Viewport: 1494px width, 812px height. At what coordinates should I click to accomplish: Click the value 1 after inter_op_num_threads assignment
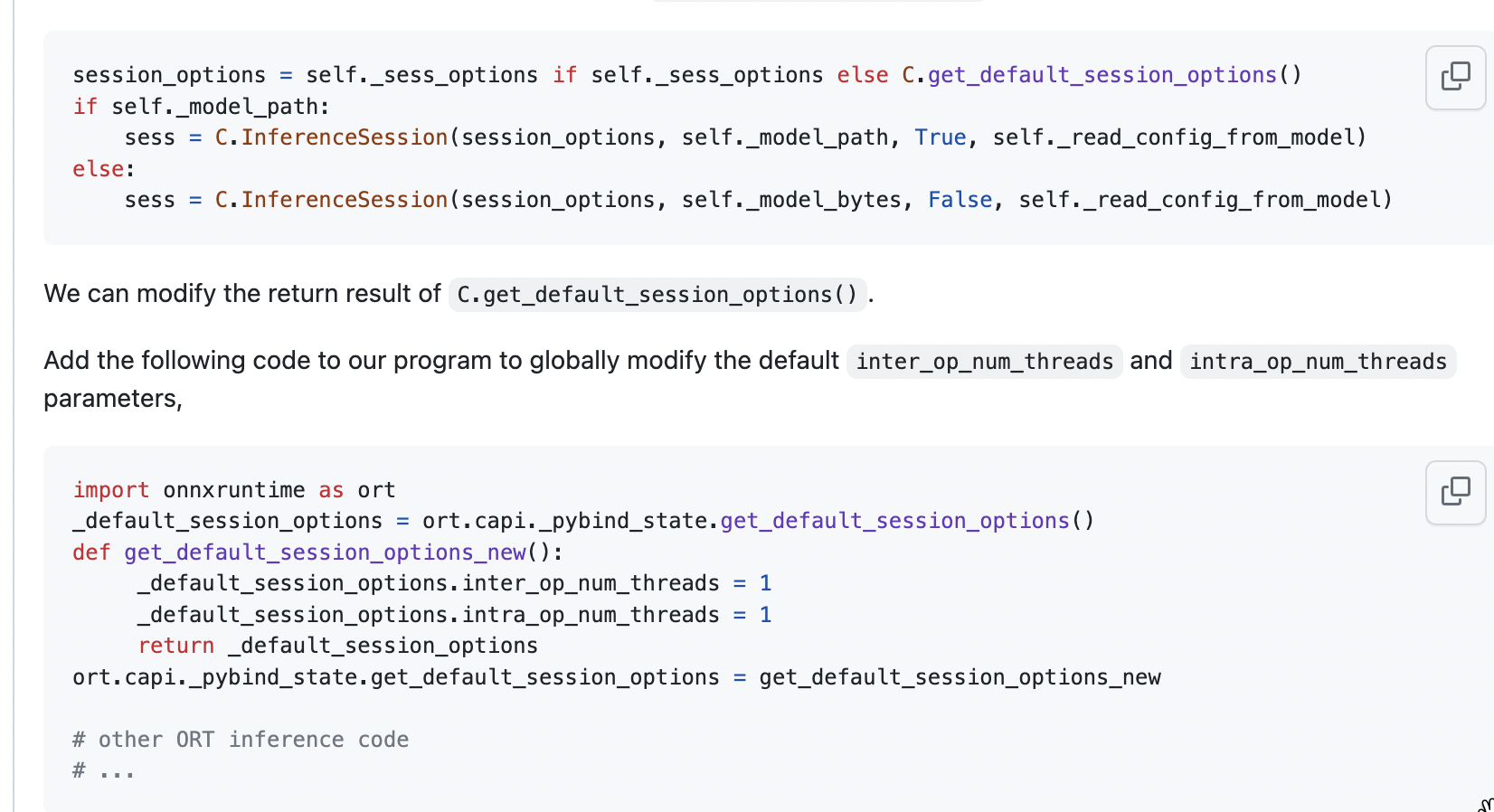[x=765, y=583]
